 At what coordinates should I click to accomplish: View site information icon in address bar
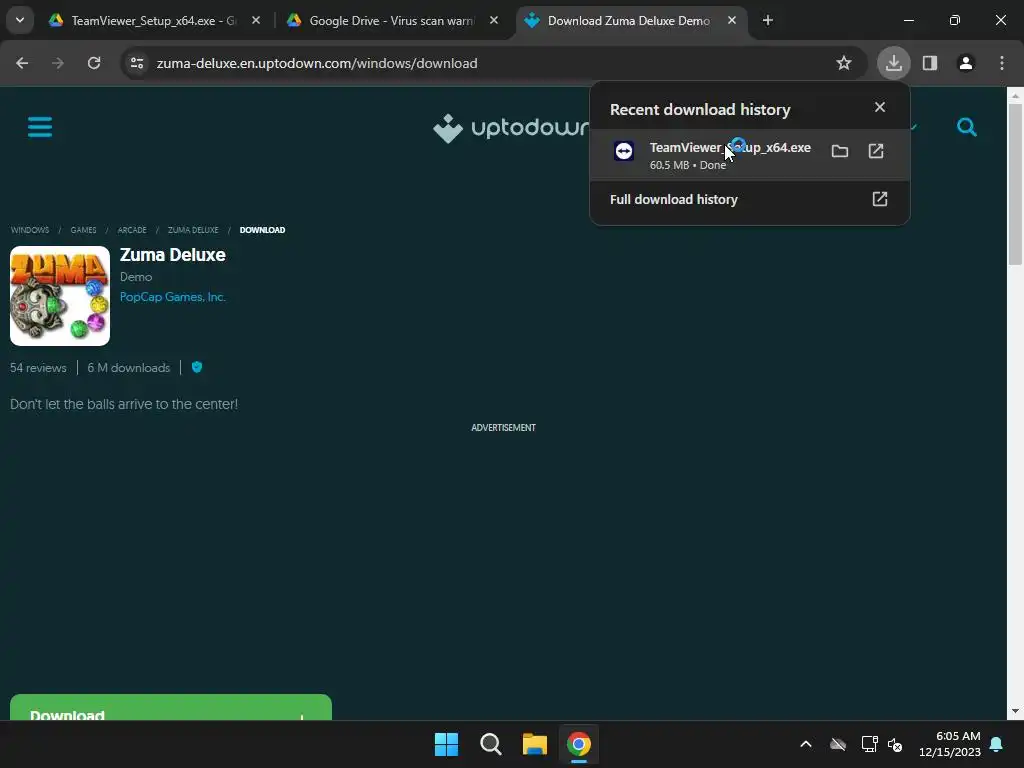137,63
